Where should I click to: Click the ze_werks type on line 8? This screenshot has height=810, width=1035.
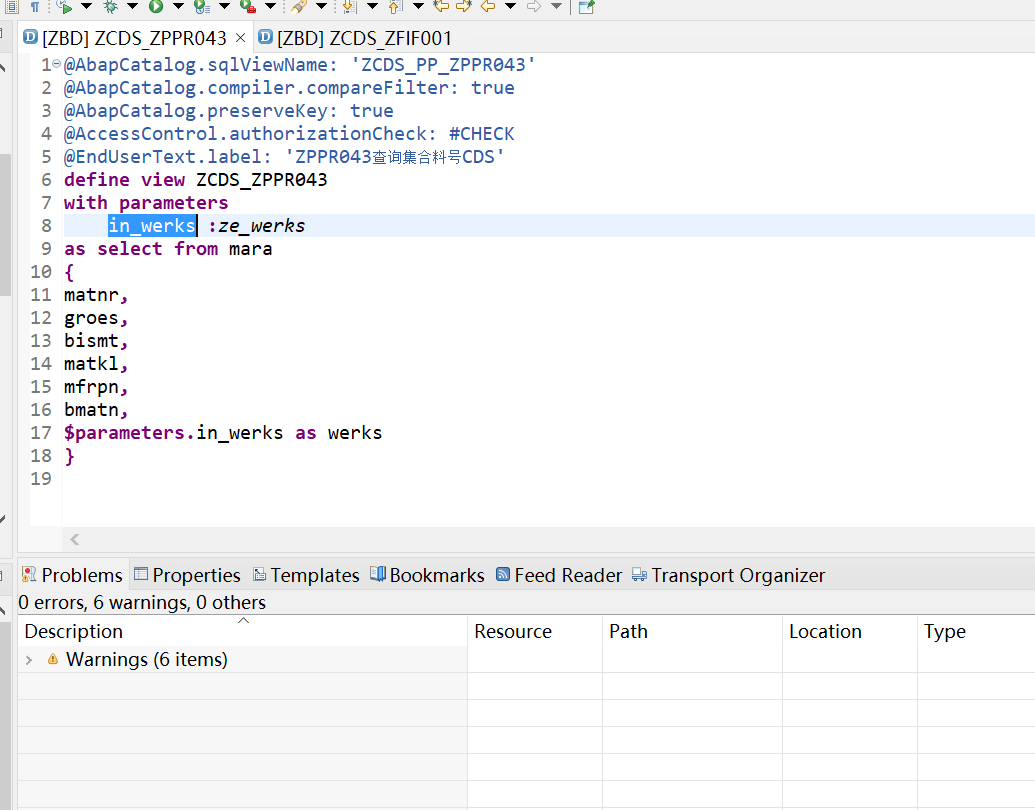[261, 226]
